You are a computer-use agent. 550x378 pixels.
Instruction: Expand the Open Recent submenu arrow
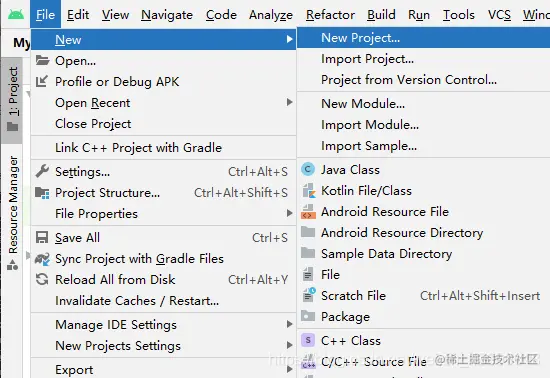point(289,102)
